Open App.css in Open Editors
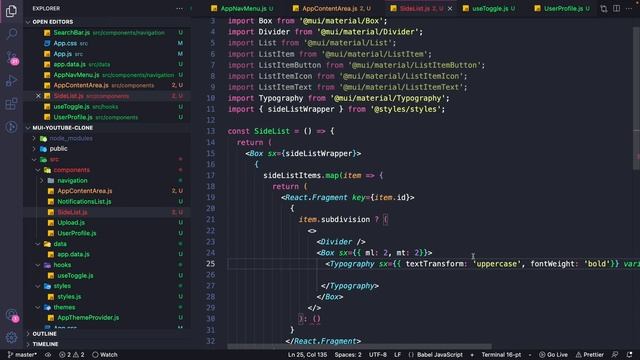 (65, 43)
